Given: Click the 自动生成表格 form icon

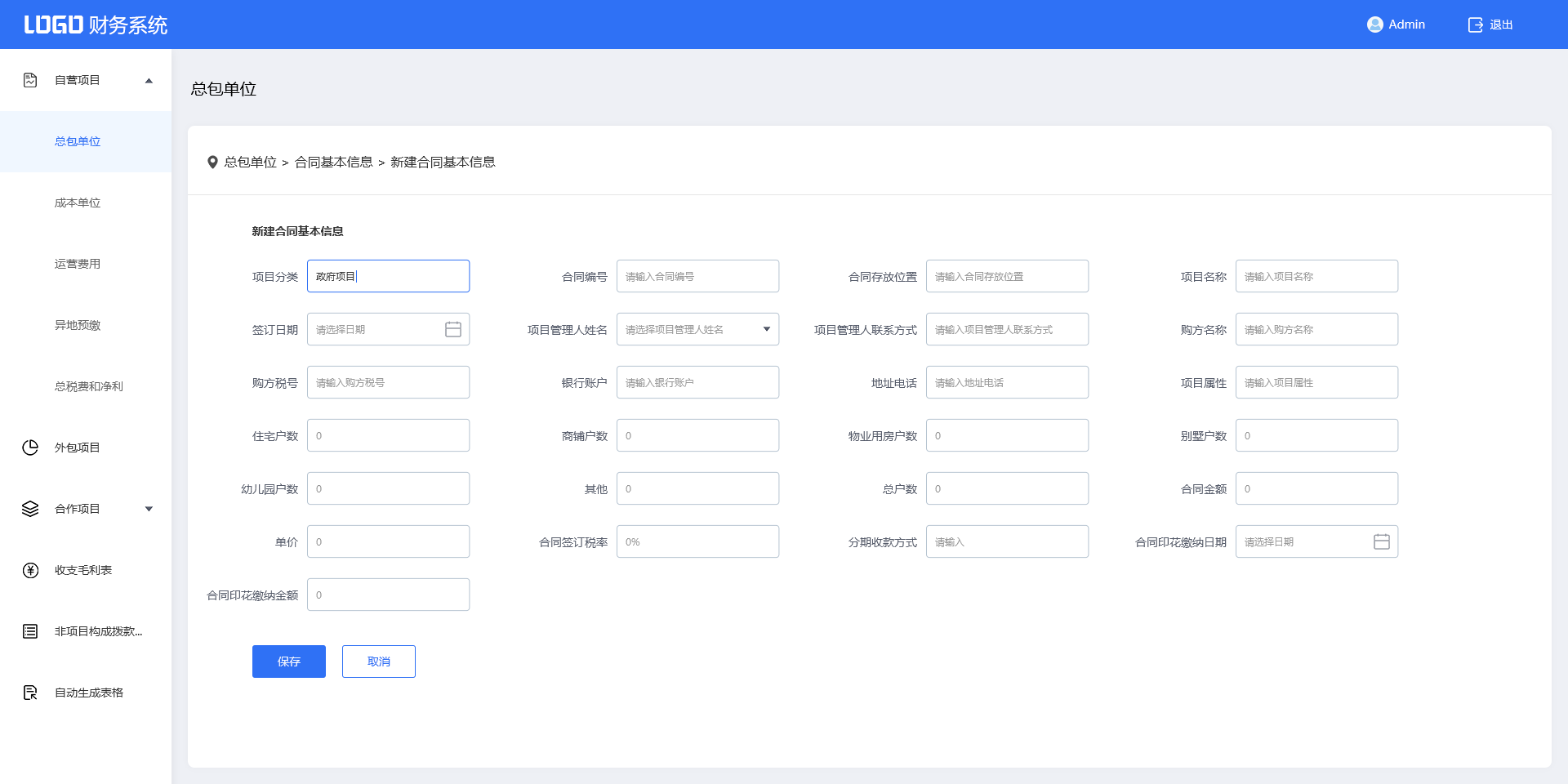Looking at the screenshot, I should [30, 693].
